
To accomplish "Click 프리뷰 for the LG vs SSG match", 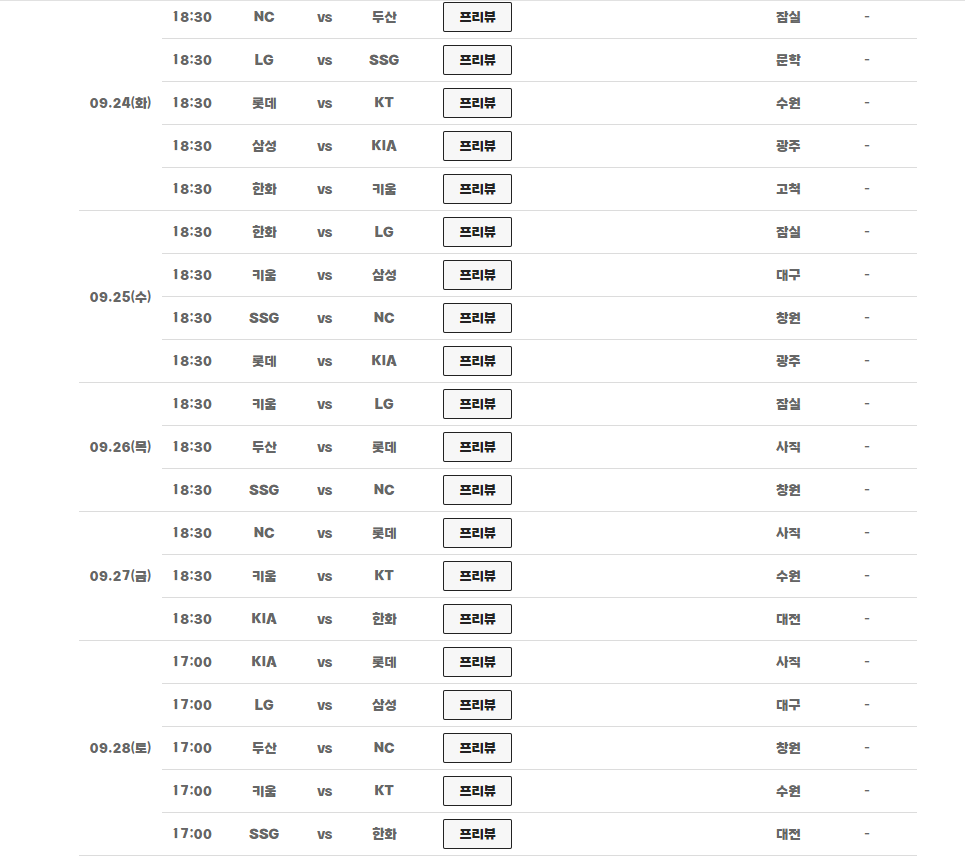I will click(477, 60).
